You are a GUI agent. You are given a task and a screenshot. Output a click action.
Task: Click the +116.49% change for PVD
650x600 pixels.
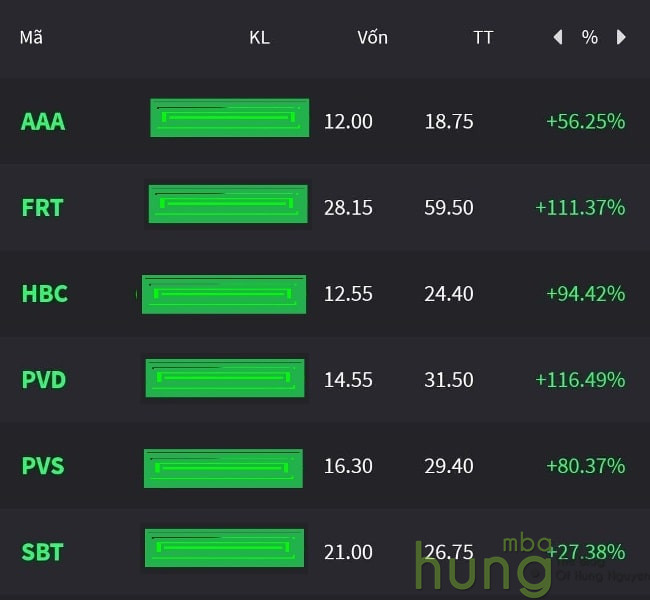pos(580,380)
